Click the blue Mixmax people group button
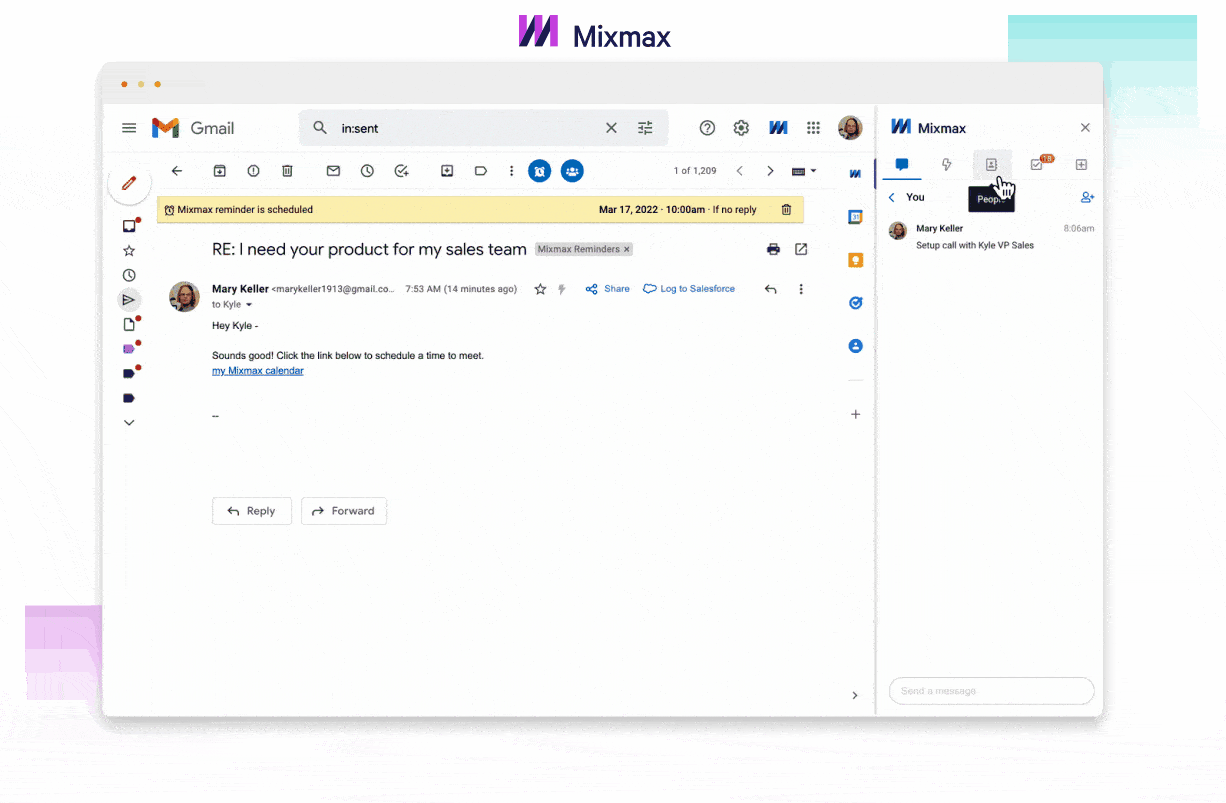1226x803 pixels. pos(572,171)
